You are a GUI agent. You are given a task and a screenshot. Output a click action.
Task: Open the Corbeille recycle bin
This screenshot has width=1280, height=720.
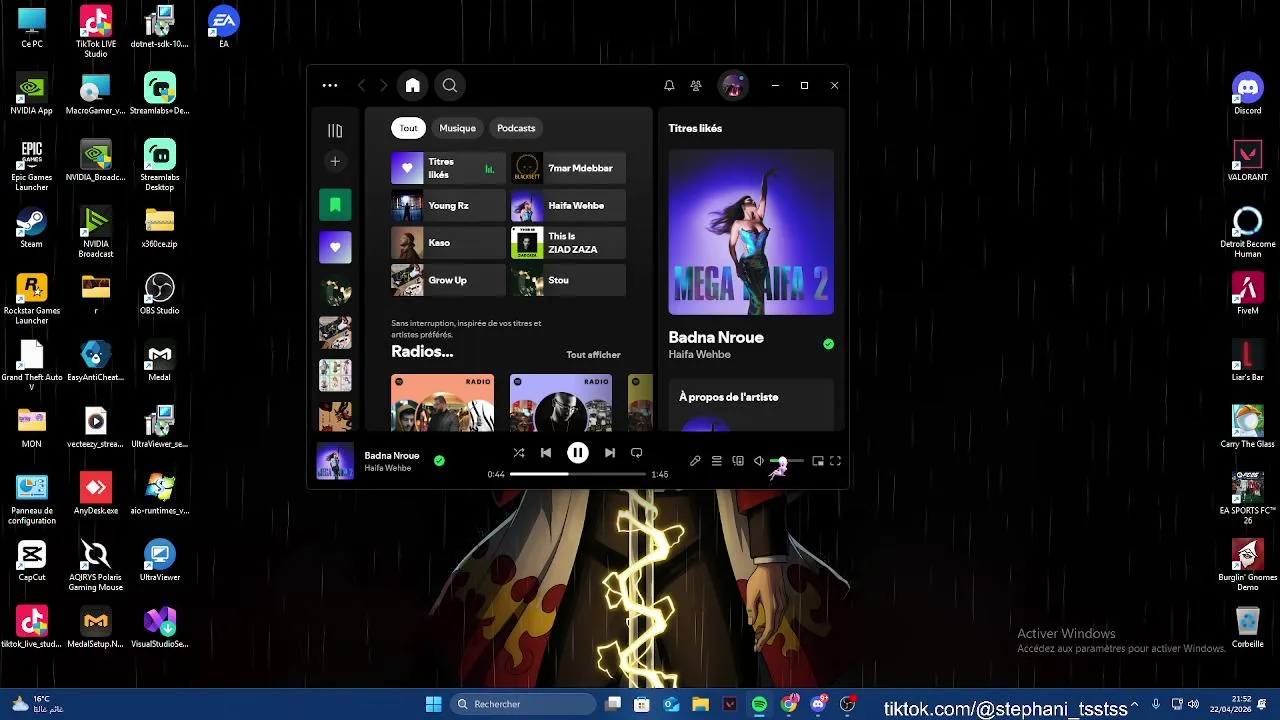1248,628
